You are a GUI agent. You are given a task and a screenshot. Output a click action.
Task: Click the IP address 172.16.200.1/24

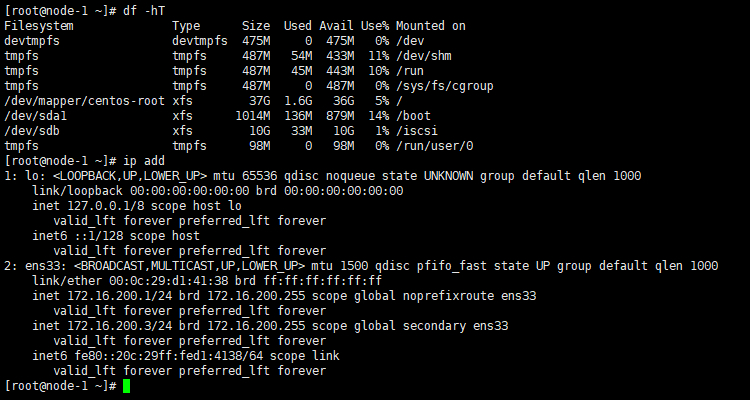coord(114,295)
